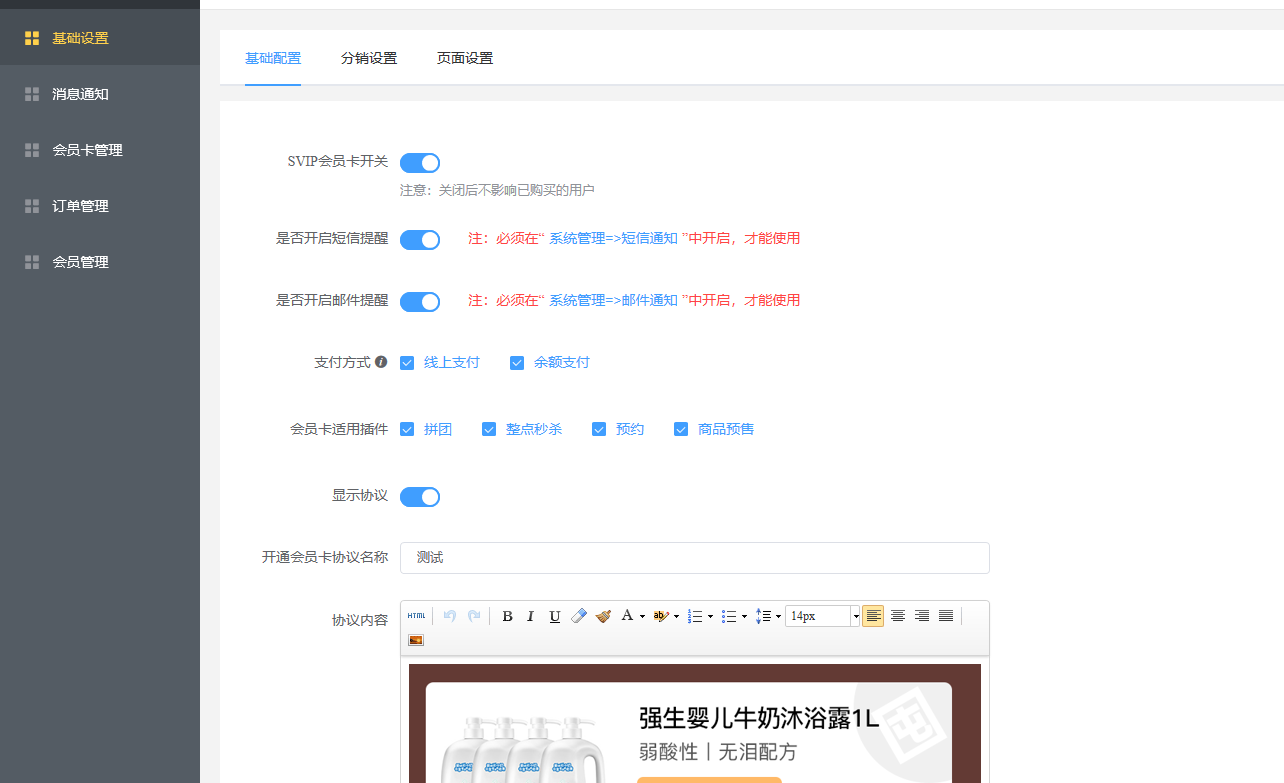Insert an image using the picture icon
Screen dimensions: 1284x783
[416, 640]
